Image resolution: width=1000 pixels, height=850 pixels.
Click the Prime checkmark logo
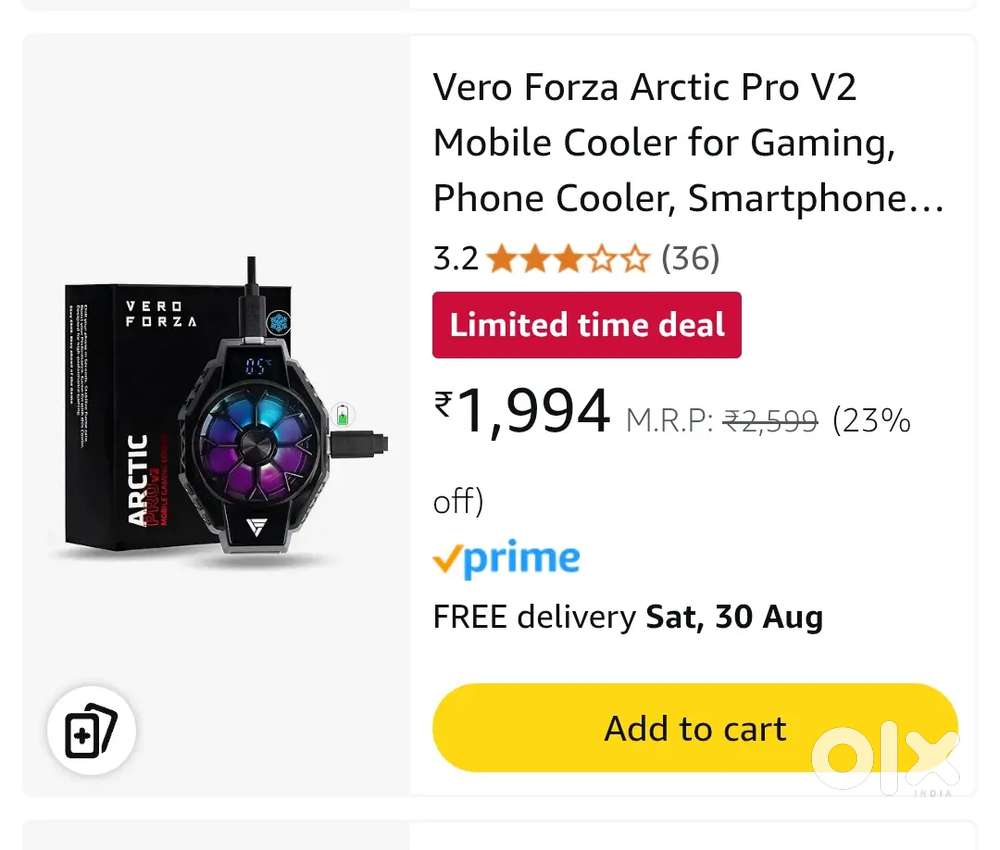pos(448,558)
